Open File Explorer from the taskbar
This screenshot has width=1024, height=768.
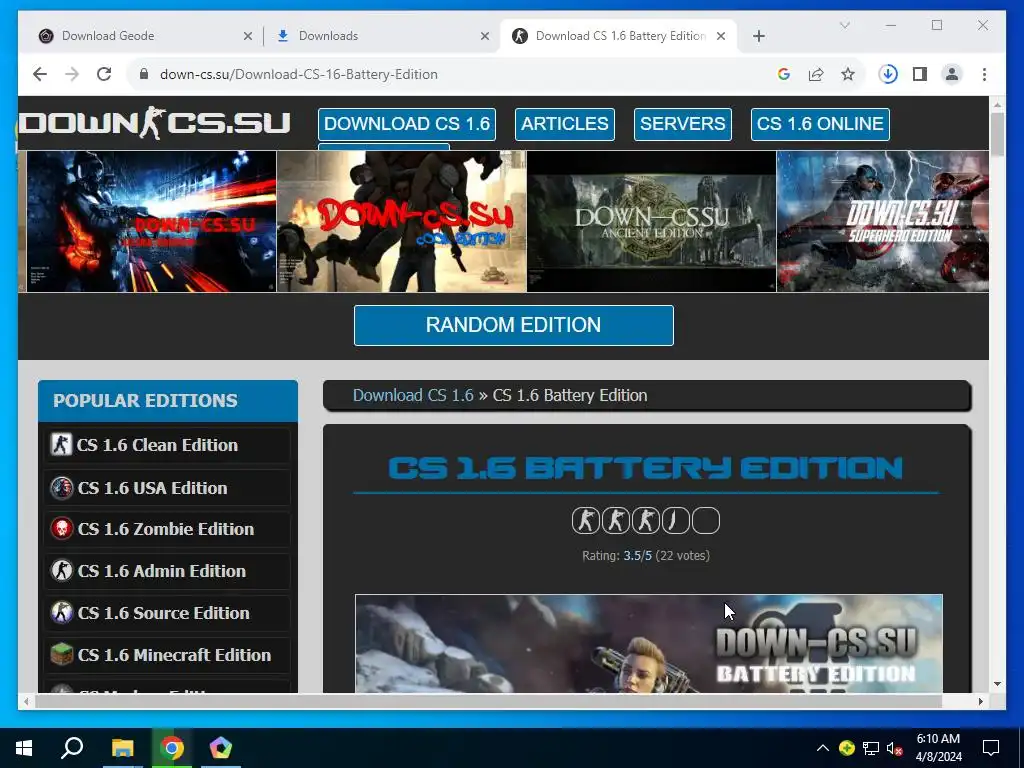pos(122,748)
